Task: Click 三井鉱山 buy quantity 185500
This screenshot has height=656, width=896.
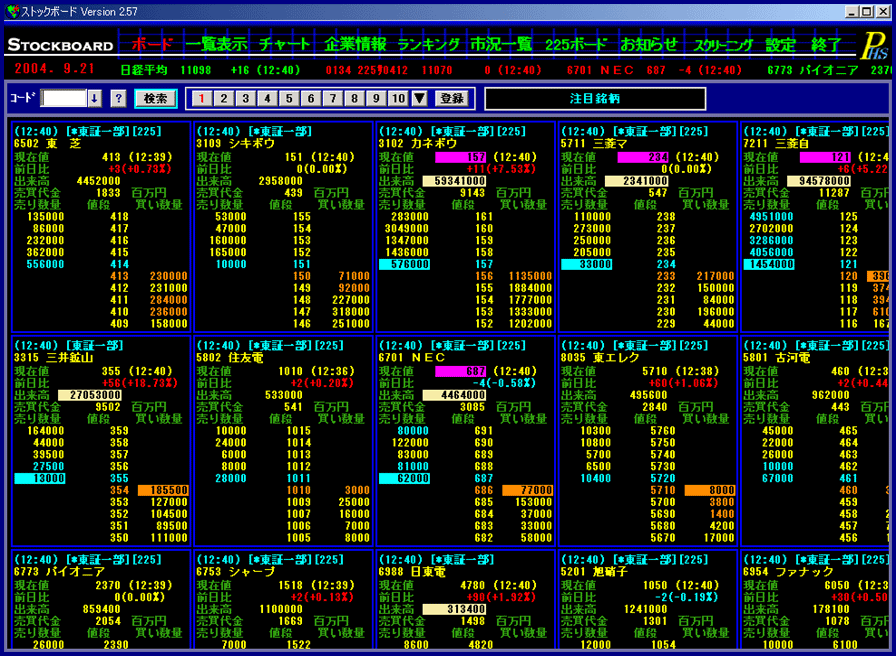Action: coord(163,490)
